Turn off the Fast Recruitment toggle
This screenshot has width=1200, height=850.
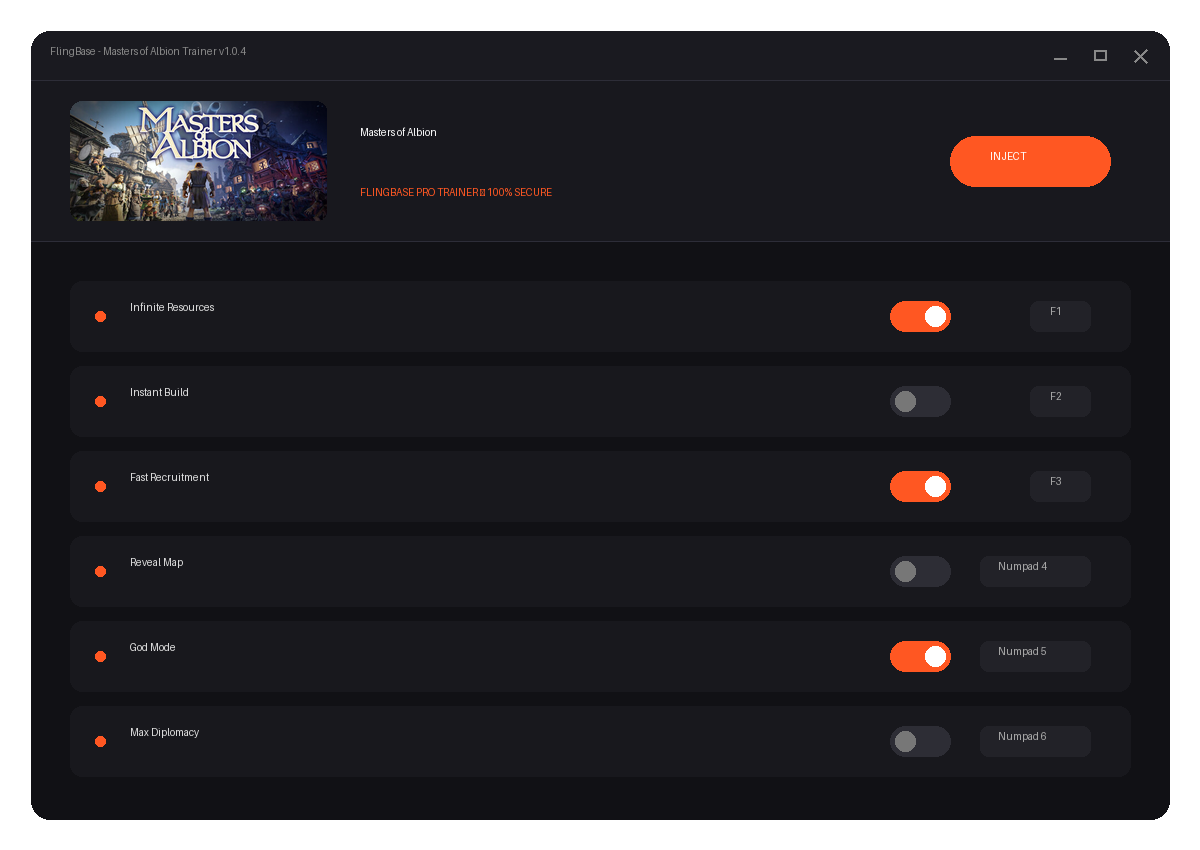coord(920,486)
